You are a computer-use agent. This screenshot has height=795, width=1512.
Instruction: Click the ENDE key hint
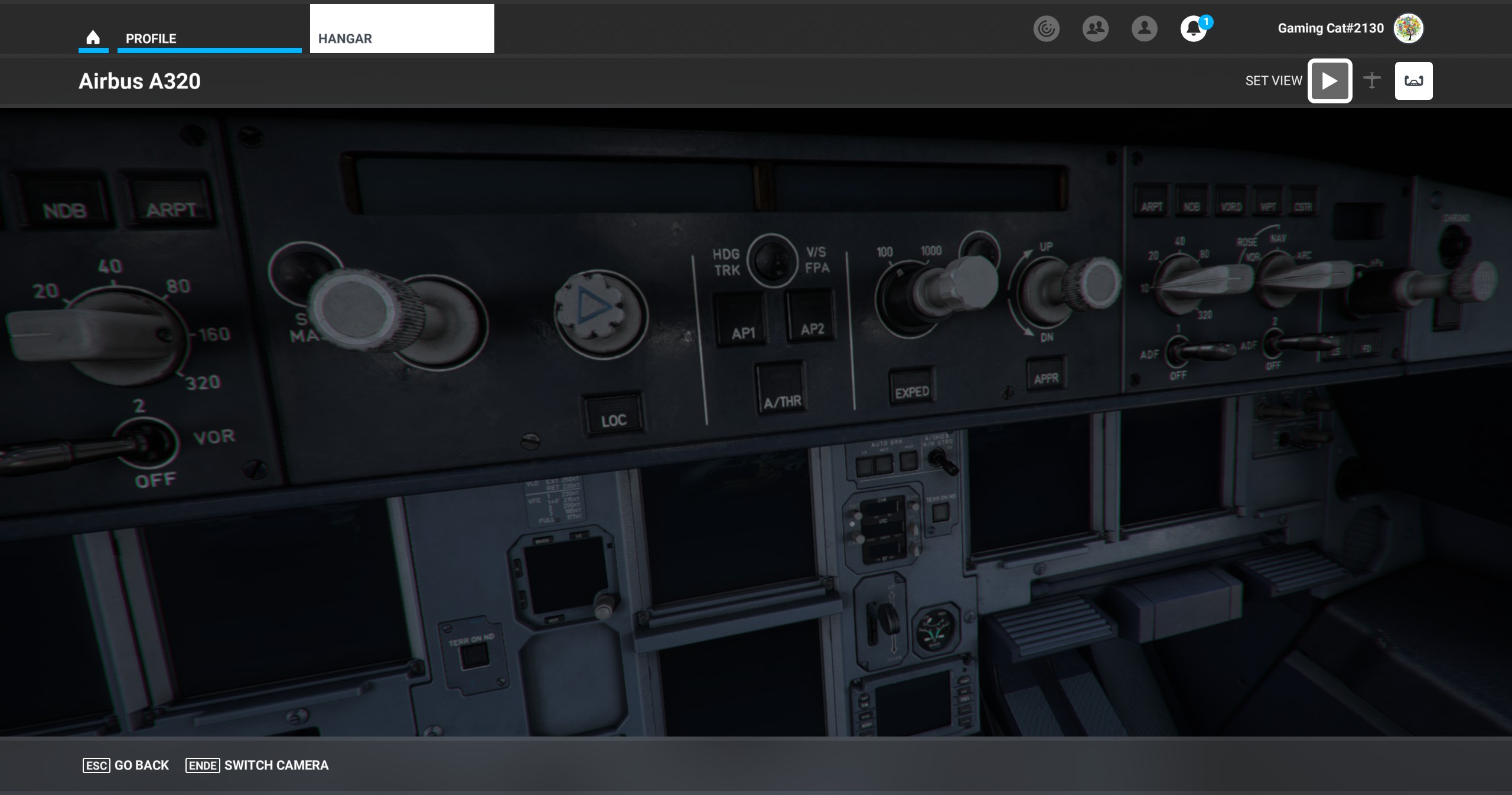point(203,765)
